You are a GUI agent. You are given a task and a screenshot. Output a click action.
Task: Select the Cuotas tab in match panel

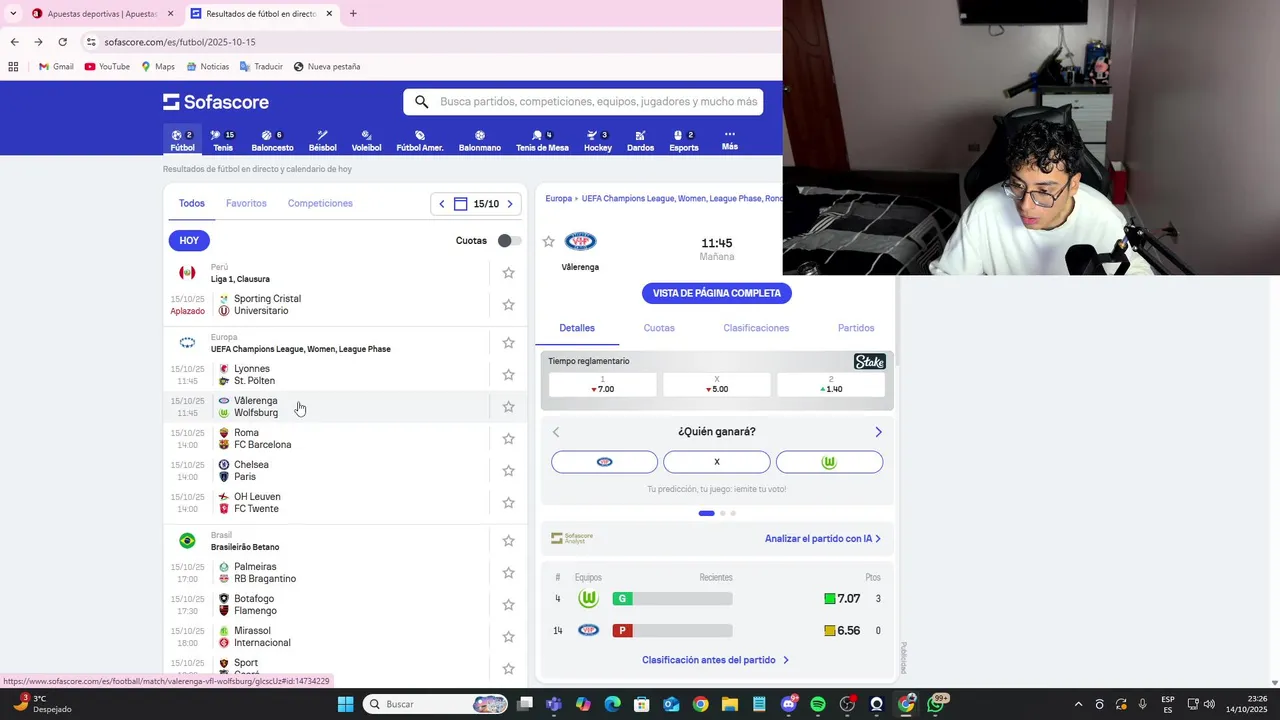(659, 328)
